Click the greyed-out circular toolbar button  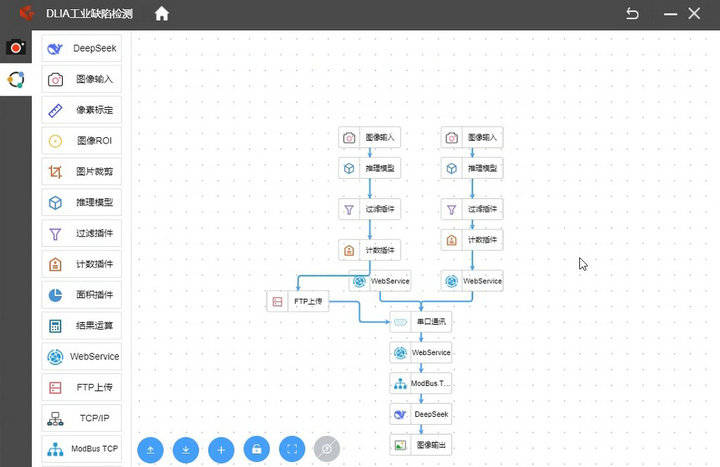pos(327,449)
